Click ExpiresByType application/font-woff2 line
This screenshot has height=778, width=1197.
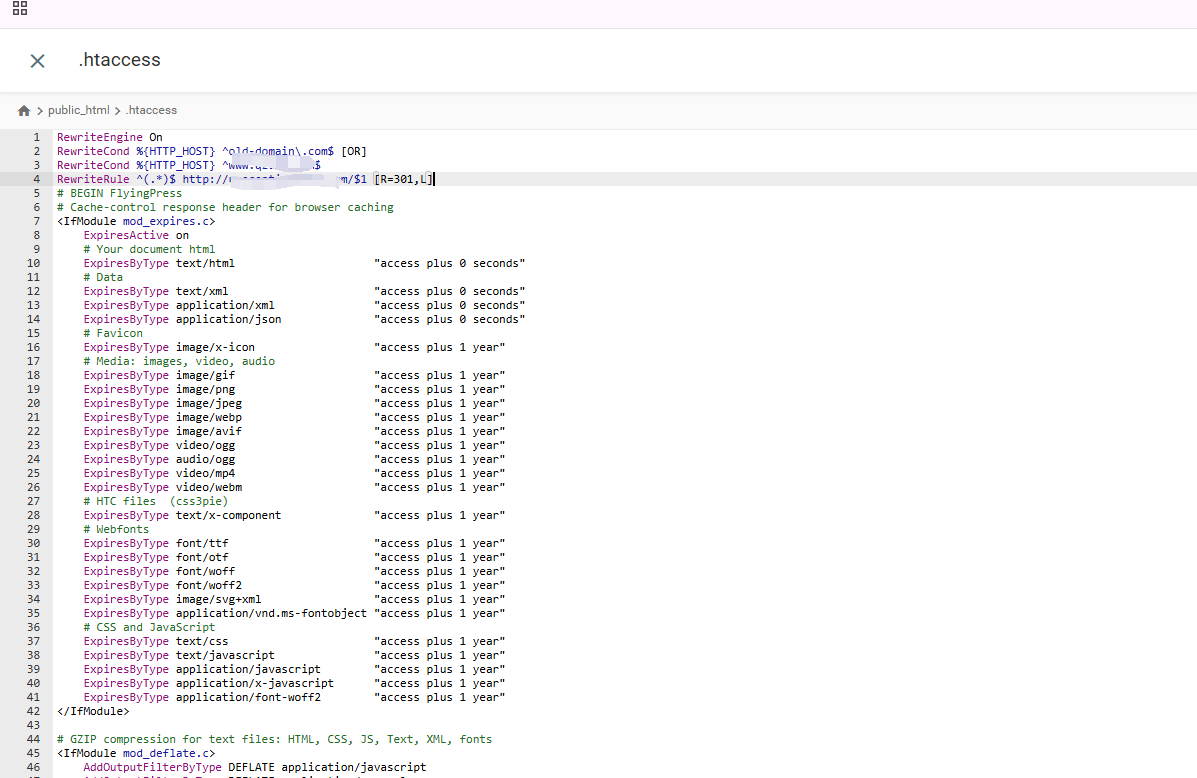tap(295, 697)
